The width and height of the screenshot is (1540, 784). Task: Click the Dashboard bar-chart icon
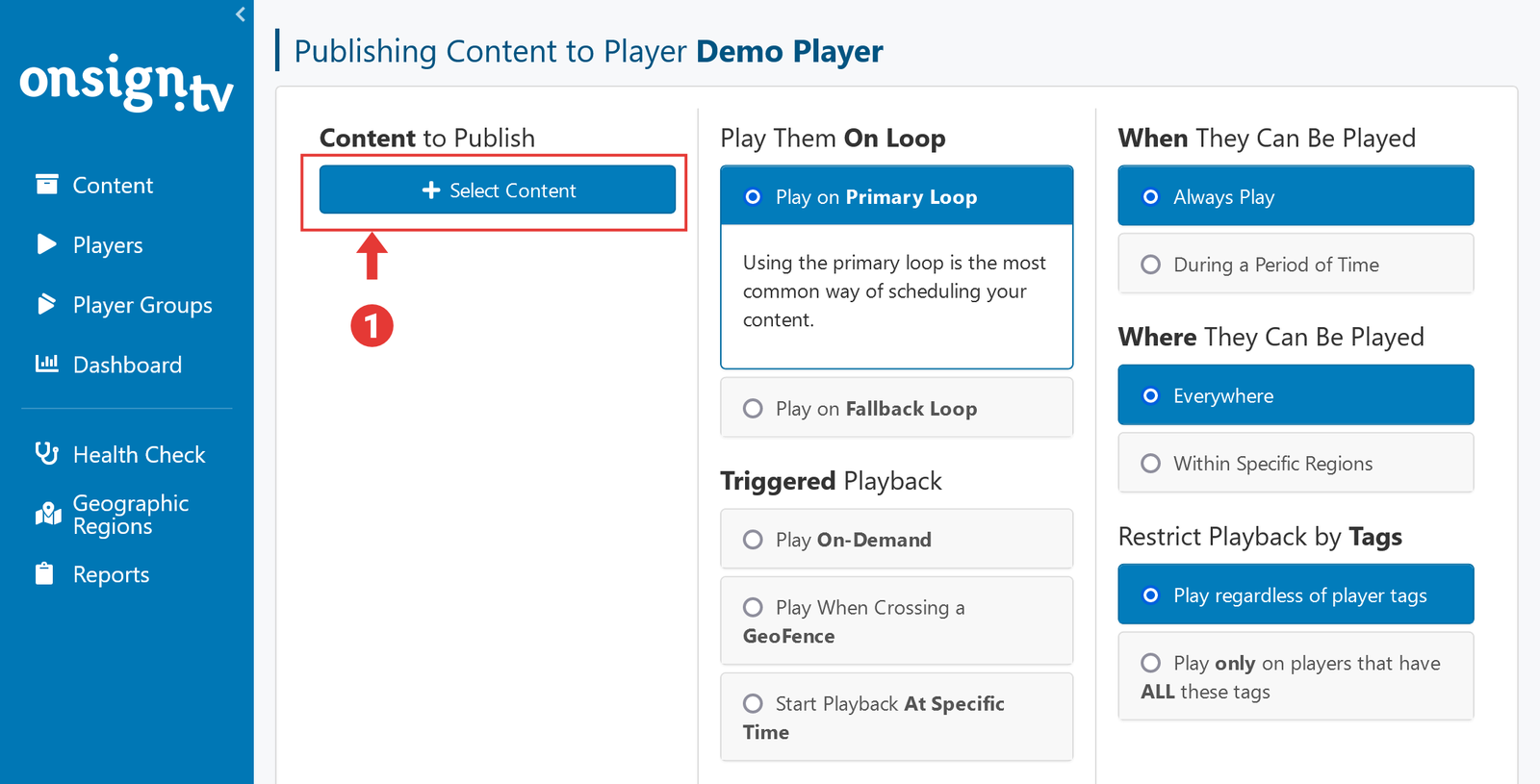46,364
